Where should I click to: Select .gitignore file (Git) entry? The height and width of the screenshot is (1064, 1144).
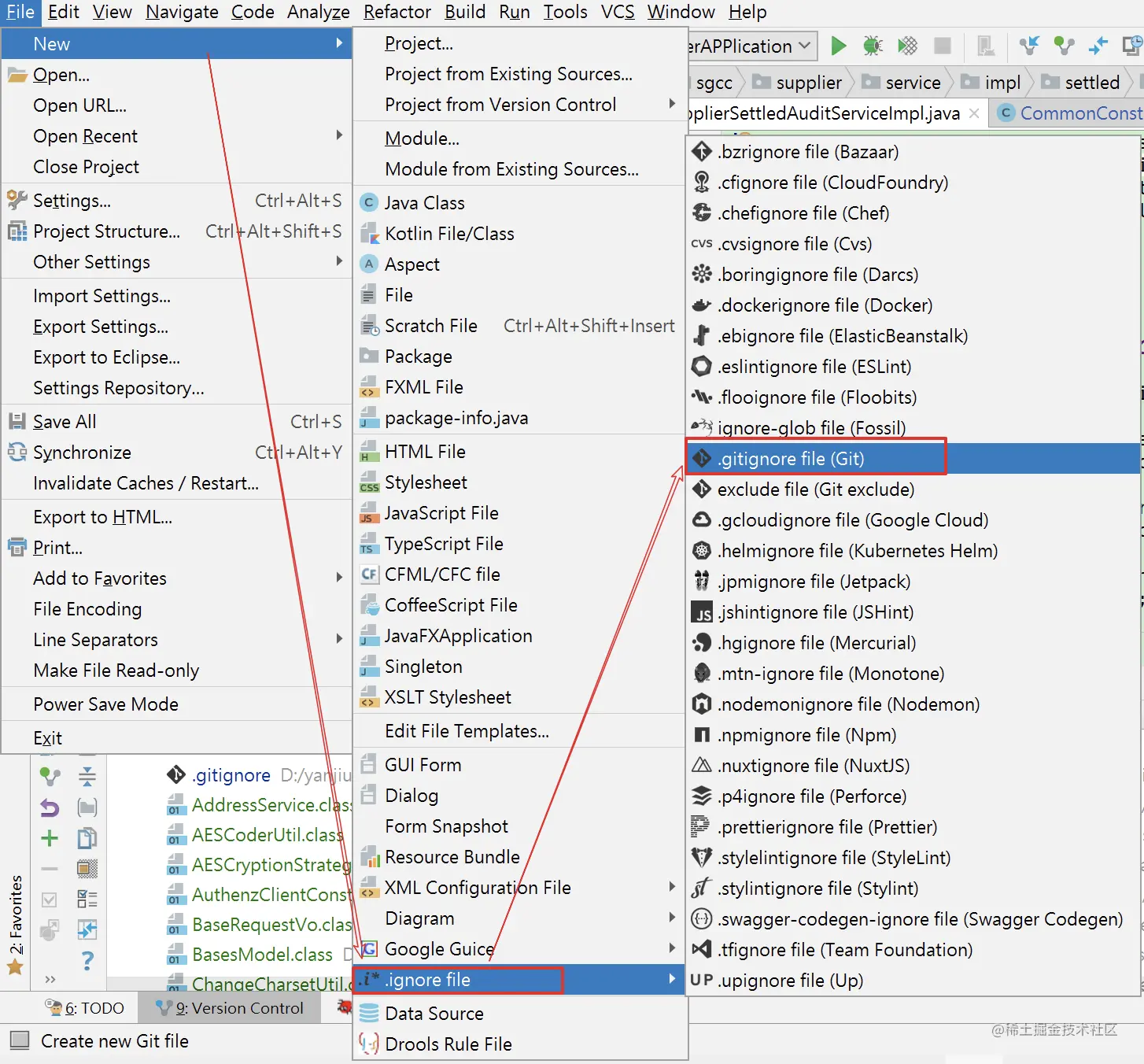914,459
